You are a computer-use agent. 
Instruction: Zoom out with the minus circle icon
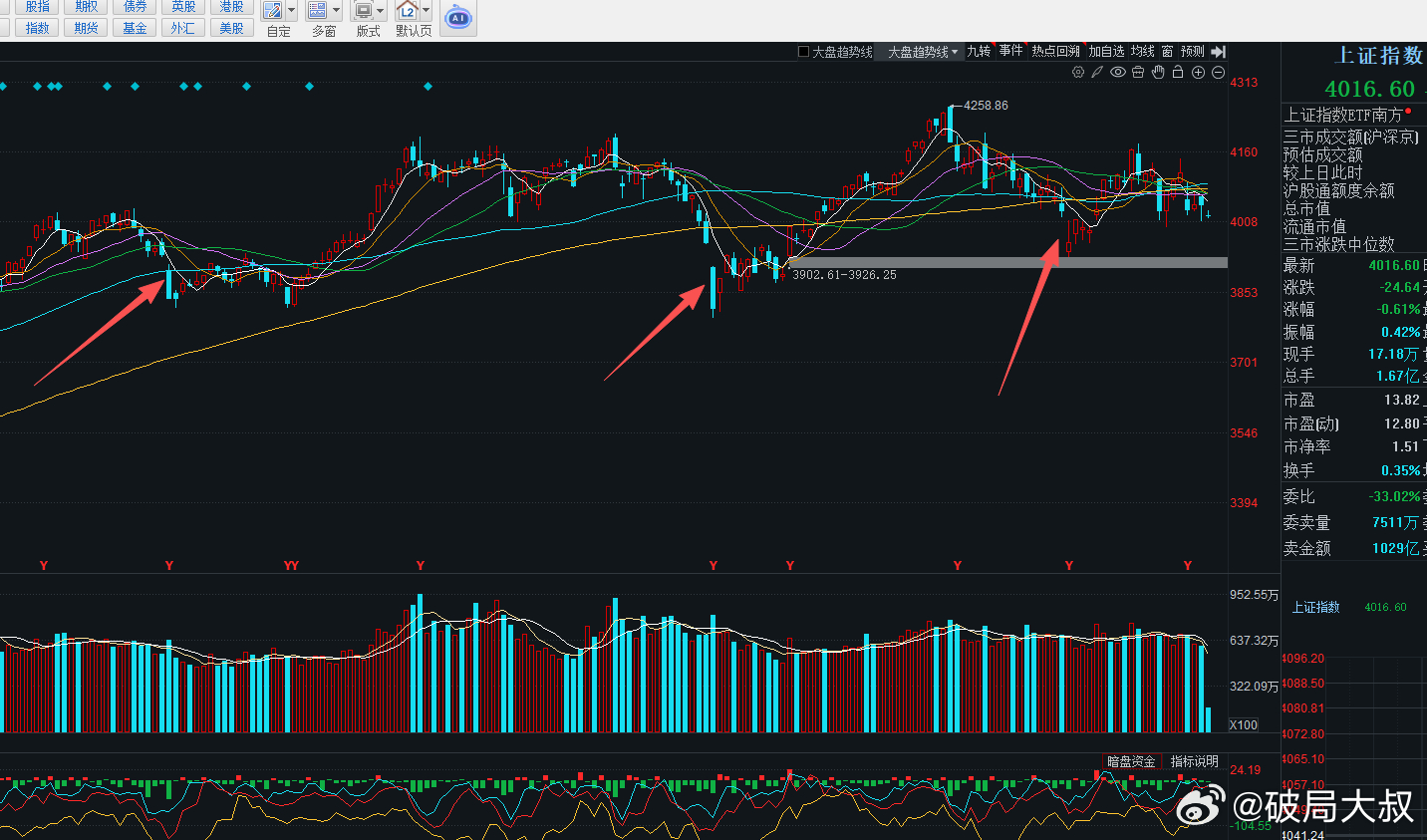point(1218,72)
